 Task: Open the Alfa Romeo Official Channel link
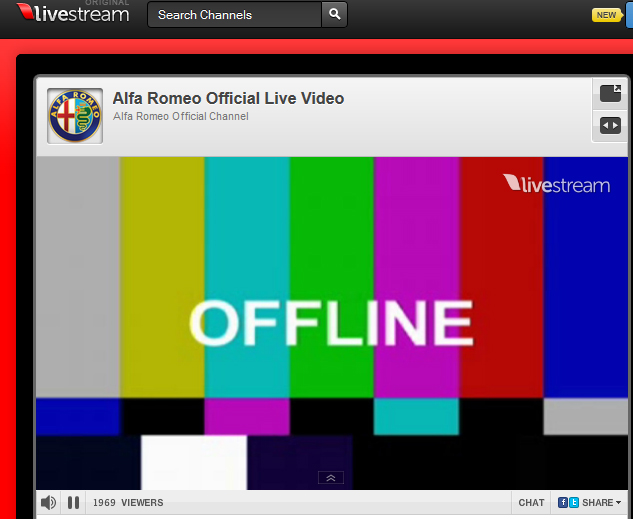tap(181, 117)
